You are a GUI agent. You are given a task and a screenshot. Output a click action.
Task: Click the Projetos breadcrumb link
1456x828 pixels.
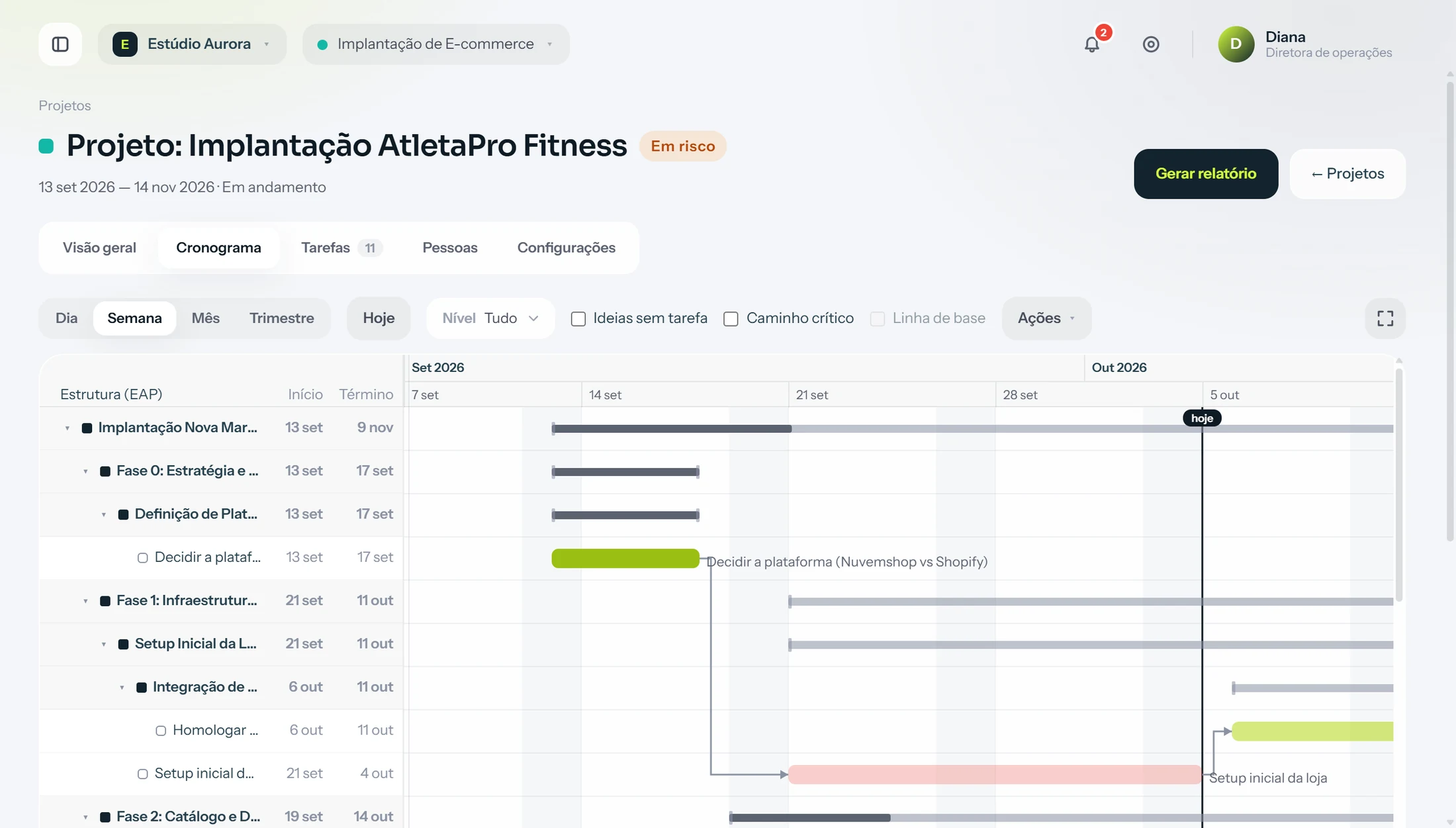(65, 106)
